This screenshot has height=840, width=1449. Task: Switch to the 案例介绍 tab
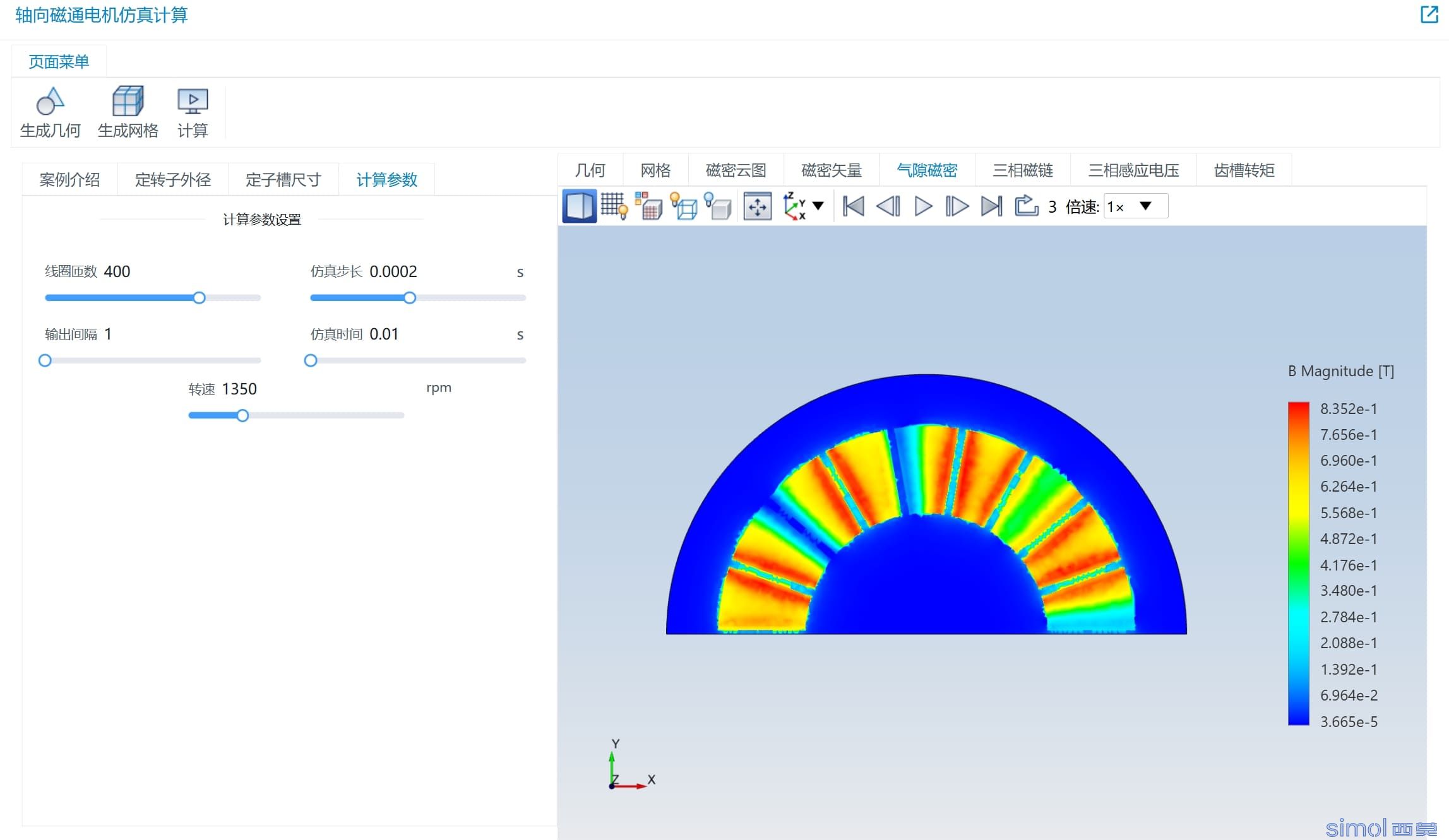69,180
